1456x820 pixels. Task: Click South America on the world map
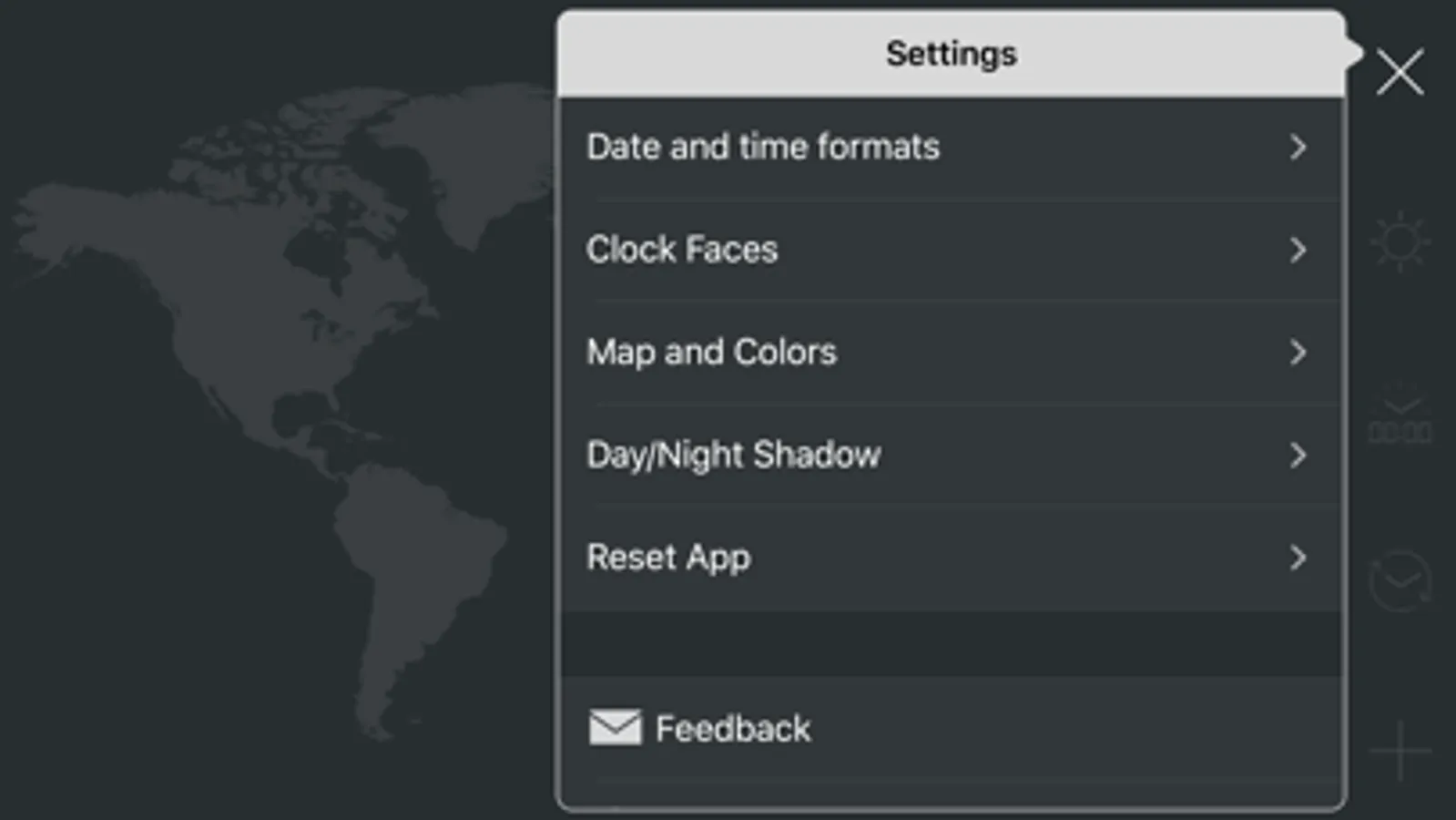[410, 565]
